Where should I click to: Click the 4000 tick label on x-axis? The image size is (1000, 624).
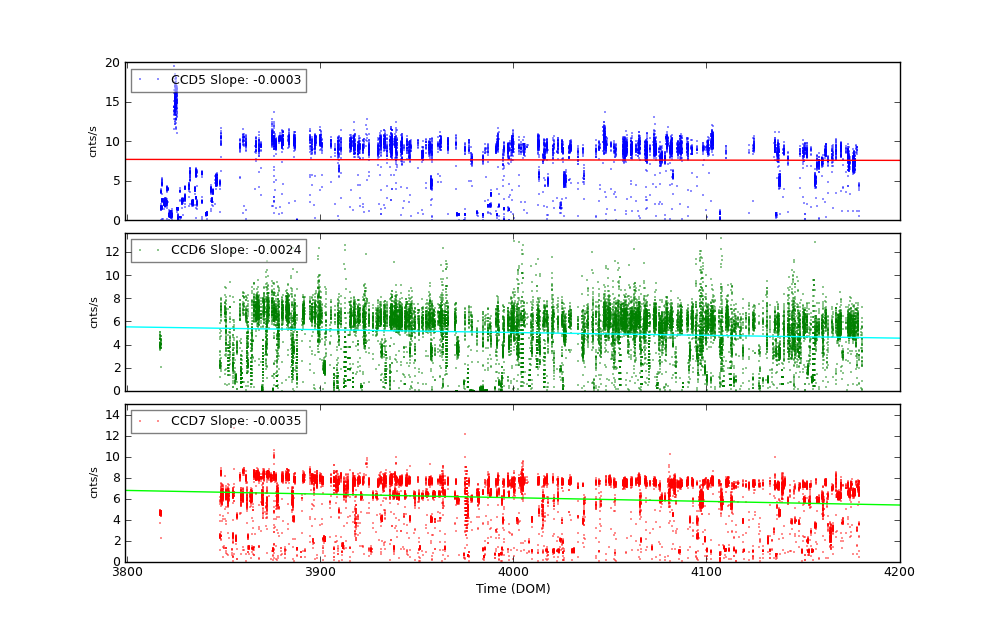click(513, 571)
